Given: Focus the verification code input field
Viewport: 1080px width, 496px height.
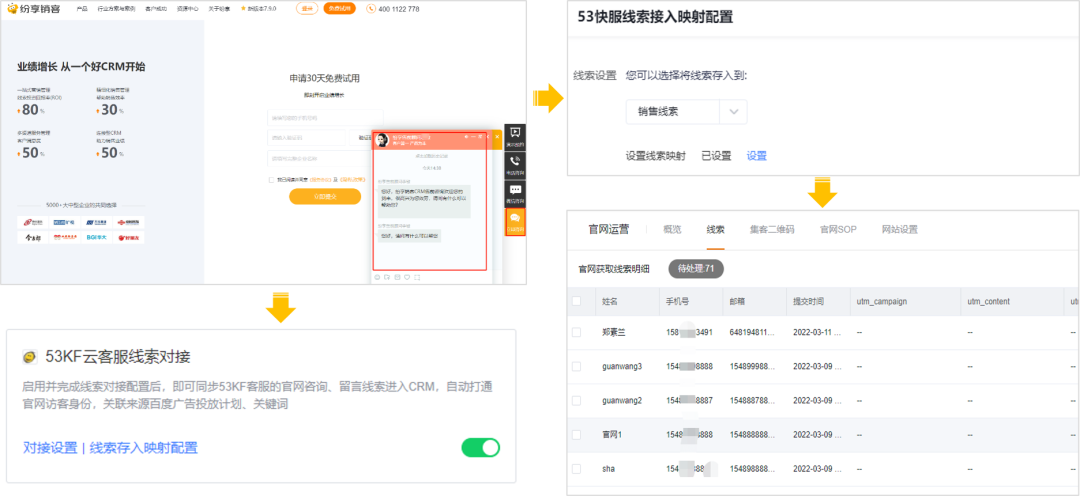Looking at the screenshot, I should pos(307,138).
